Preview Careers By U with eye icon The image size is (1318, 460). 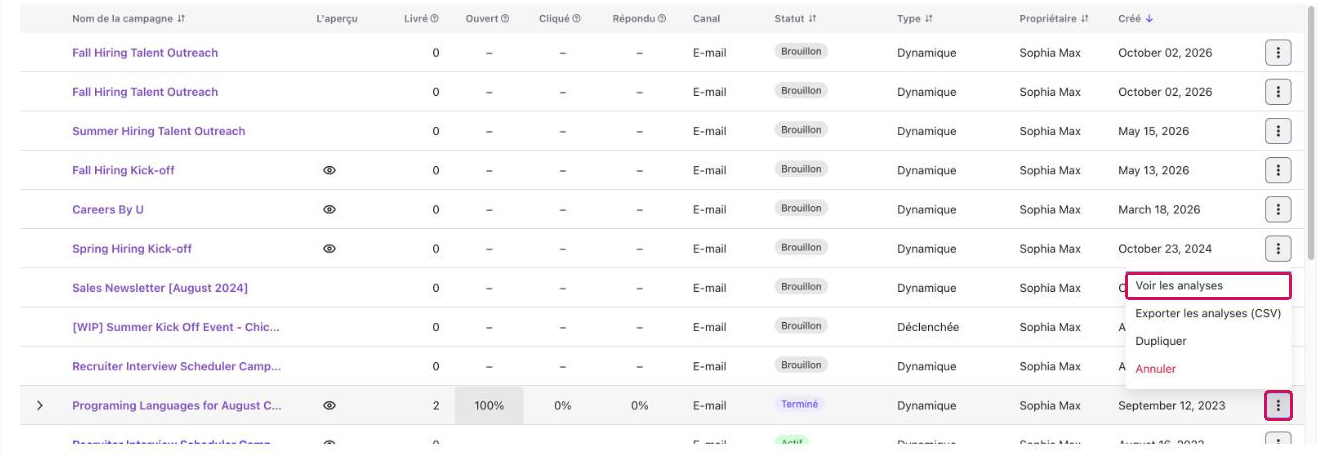(329, 209)
